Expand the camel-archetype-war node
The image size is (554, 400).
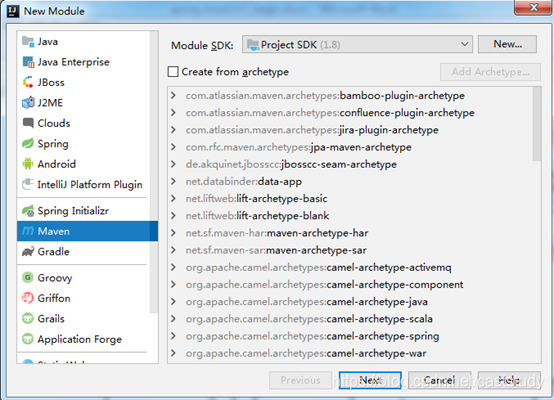tap(173, 353)
